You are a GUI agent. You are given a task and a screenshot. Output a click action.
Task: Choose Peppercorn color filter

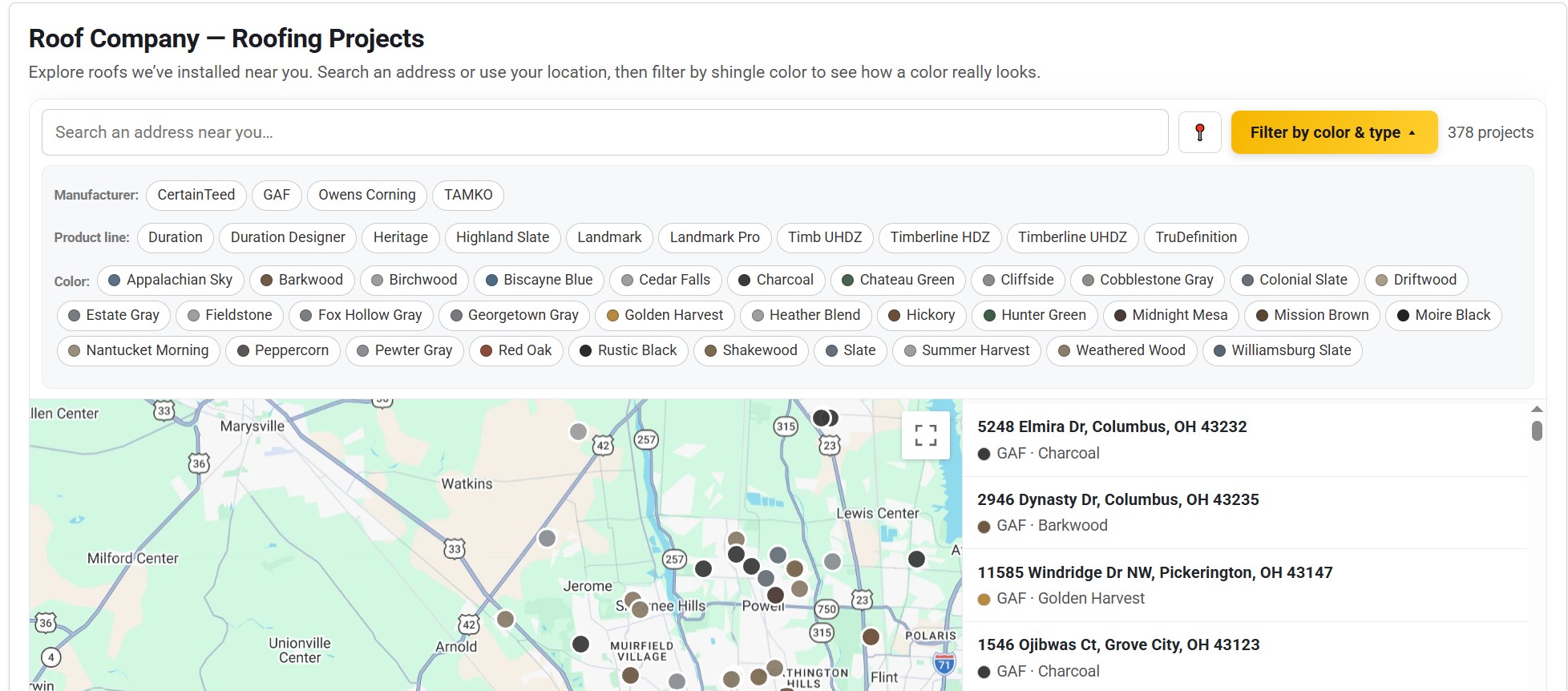[x=283, y=350]
